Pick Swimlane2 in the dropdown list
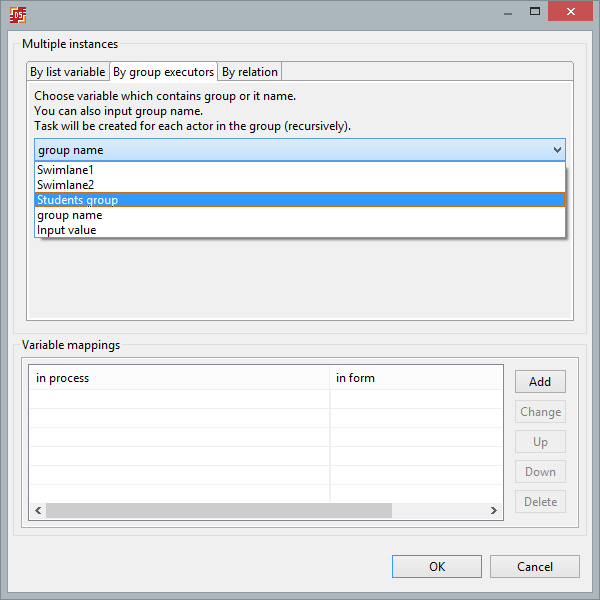 (x=65, y=185)
